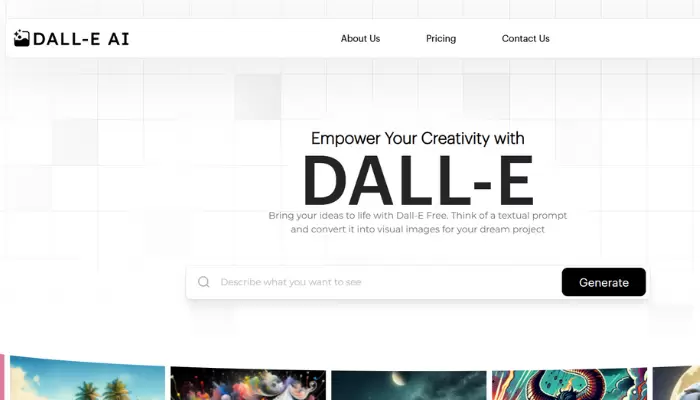Click the DALL-E AI logo icon
Image resolution: width=700 pixels, height=400 pixels.
21,38
